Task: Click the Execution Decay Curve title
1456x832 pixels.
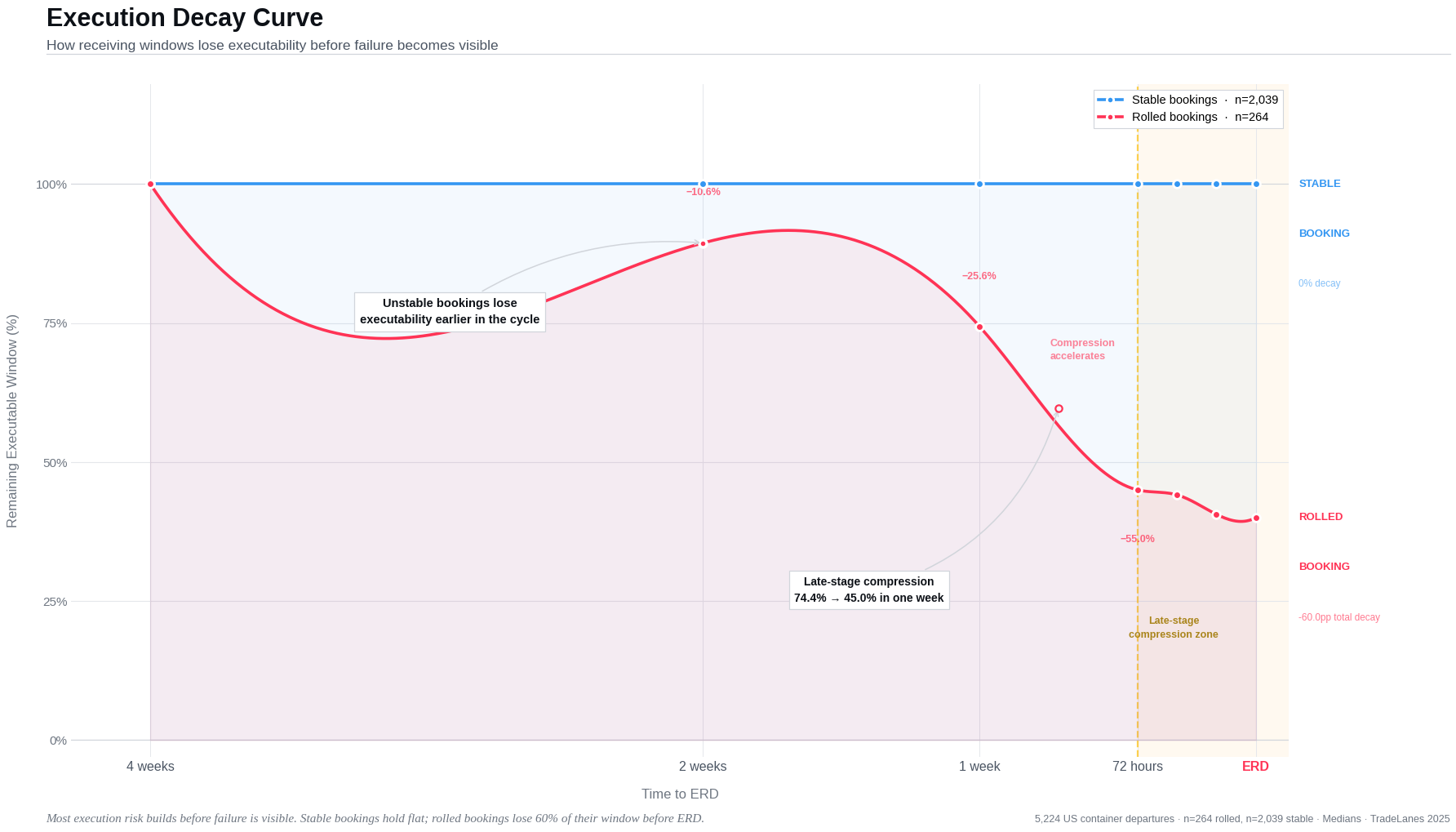Action: pos(184,18)
